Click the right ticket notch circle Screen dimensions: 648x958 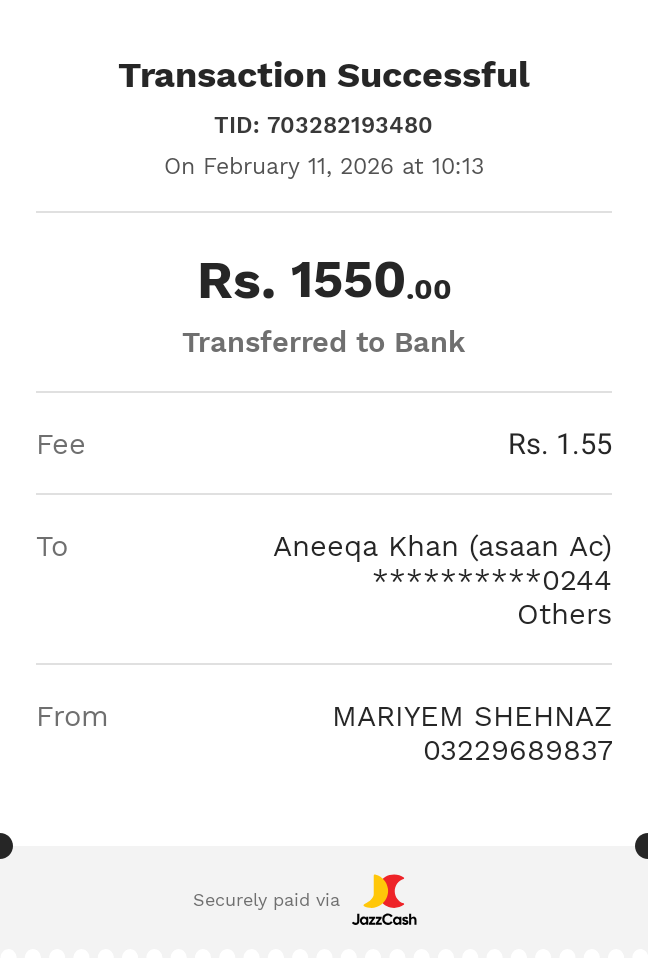[644, 846]
